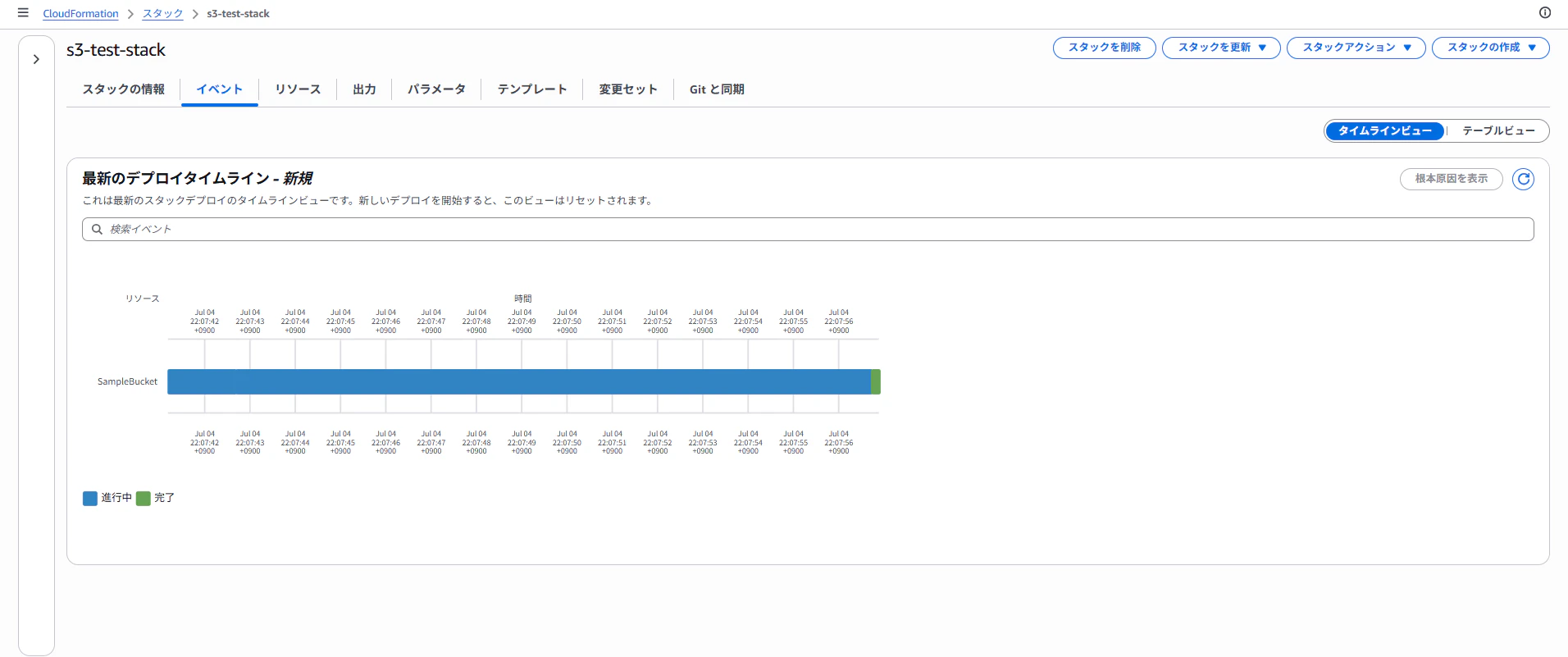
Task: Expand the collapsed side panel chevron
Action: [x=36, y=59]
